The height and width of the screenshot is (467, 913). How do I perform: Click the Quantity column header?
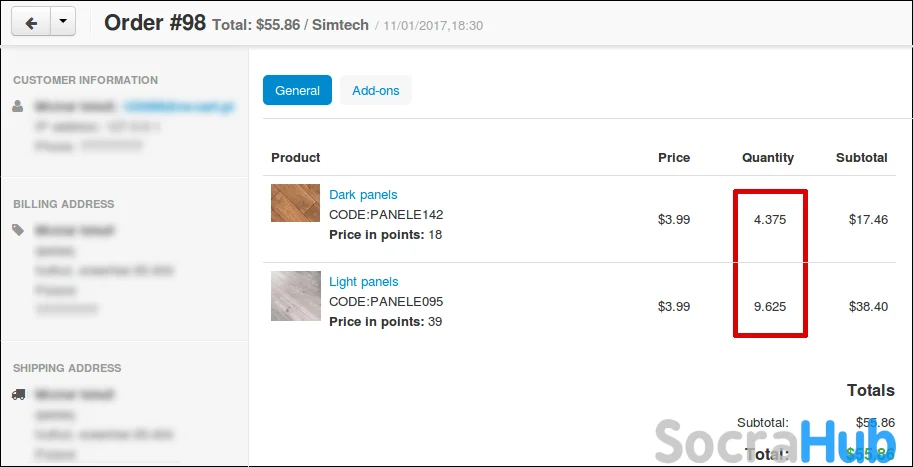pos(768,157)
